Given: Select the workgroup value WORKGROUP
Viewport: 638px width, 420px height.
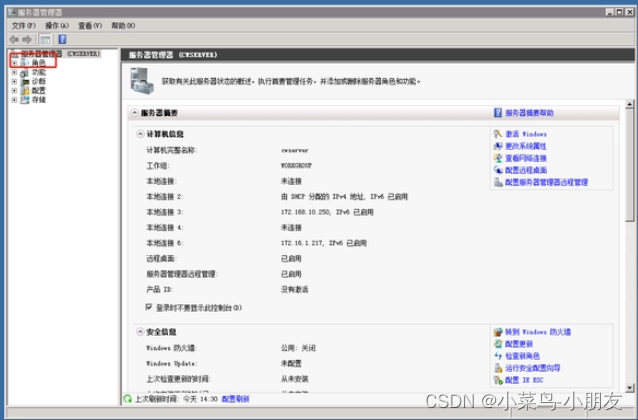Looking at the screenshot, I should pos(296,166).
